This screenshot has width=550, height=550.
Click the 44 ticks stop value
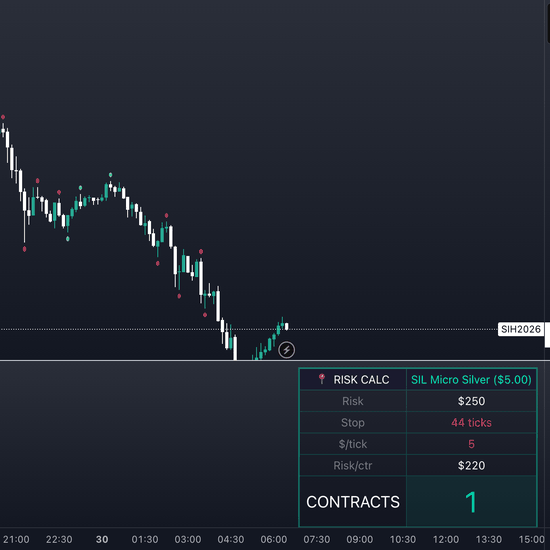pyautogui.click(x=471, y=423)
